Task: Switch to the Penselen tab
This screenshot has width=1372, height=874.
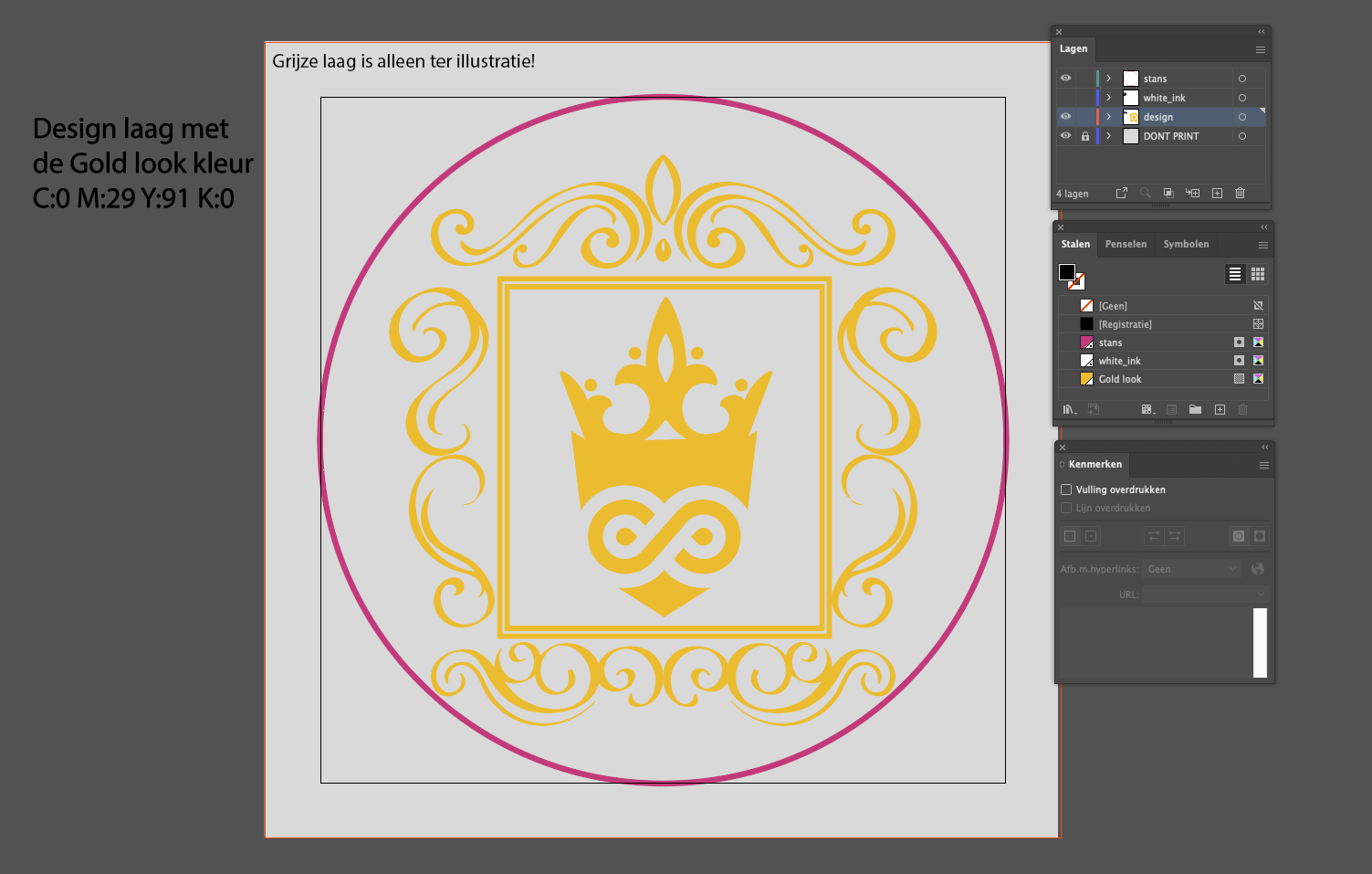Action: click(1126, 244)
